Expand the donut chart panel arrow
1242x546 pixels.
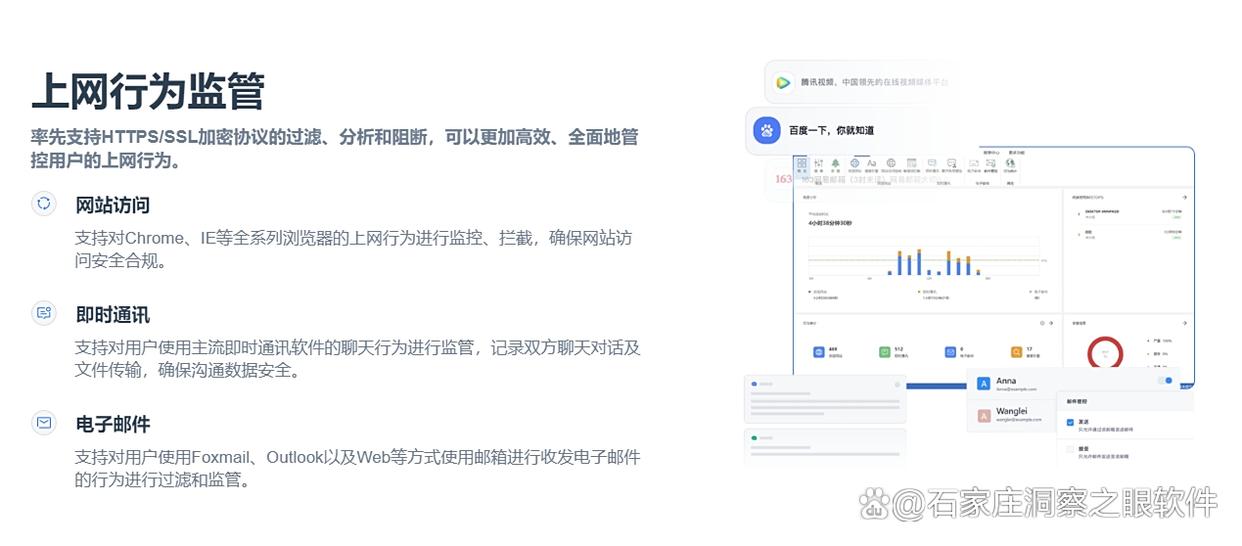[1185, 323]
